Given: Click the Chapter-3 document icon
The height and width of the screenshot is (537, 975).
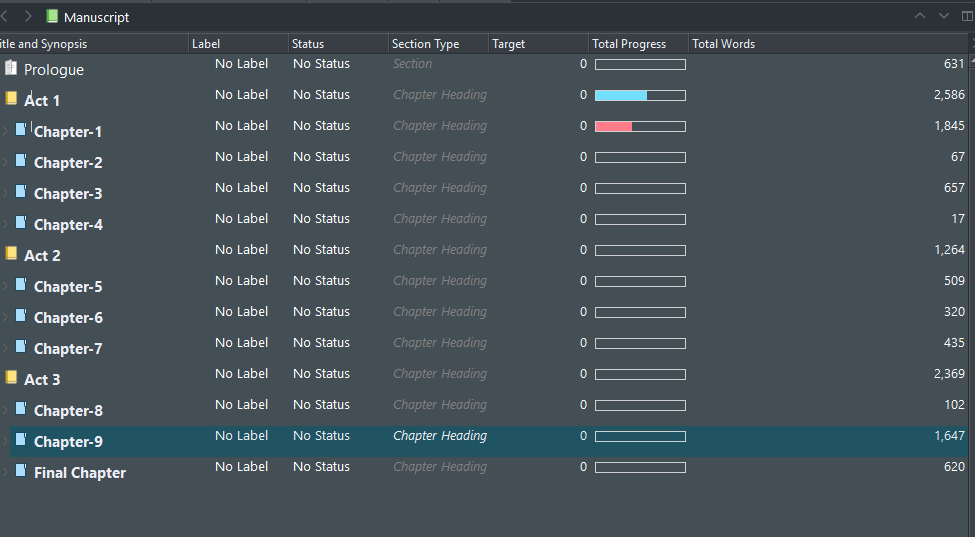Looking at the screenshot, I should [x=21, y=191].
